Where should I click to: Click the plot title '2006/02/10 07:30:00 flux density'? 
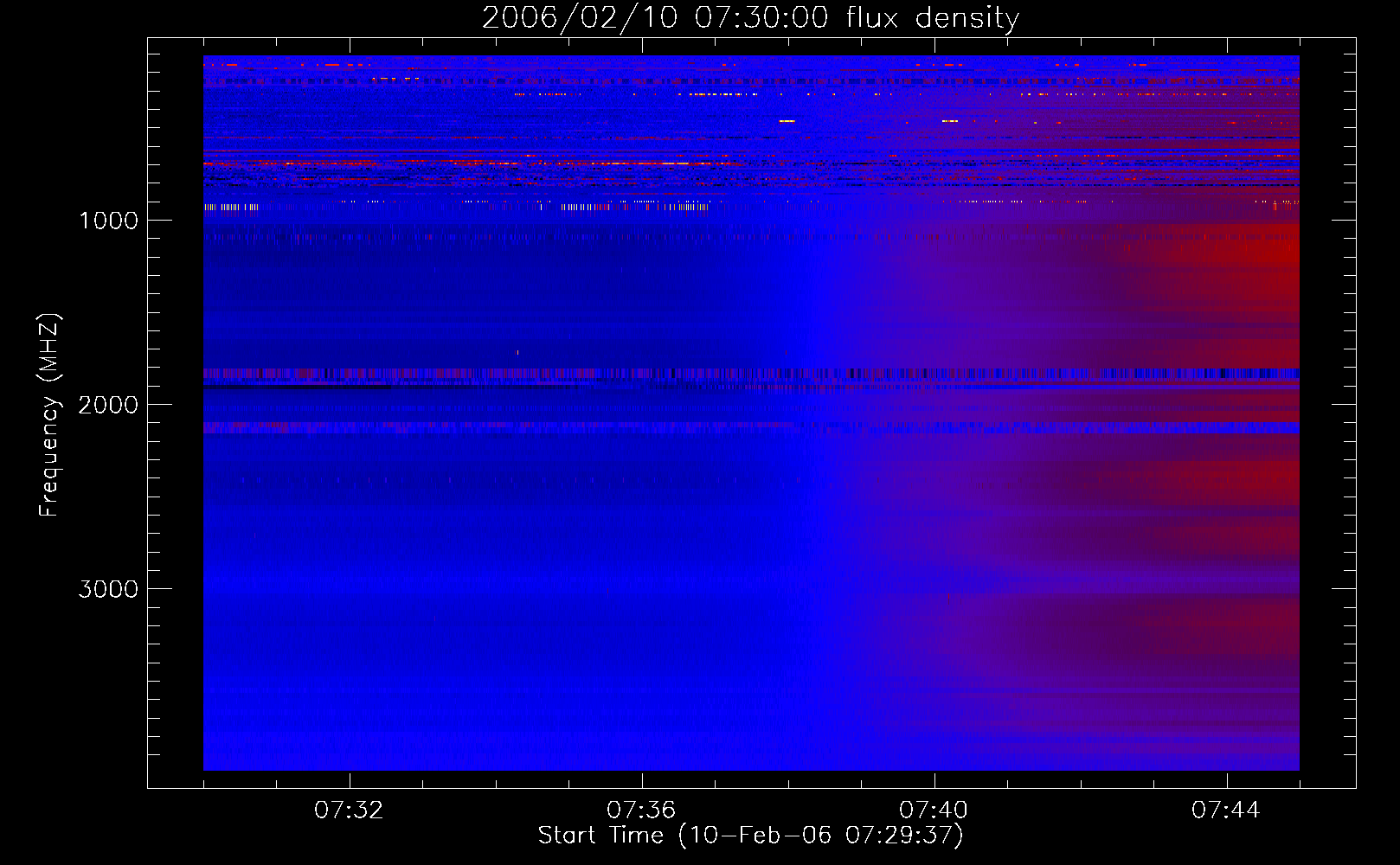(x=750, y=18)
